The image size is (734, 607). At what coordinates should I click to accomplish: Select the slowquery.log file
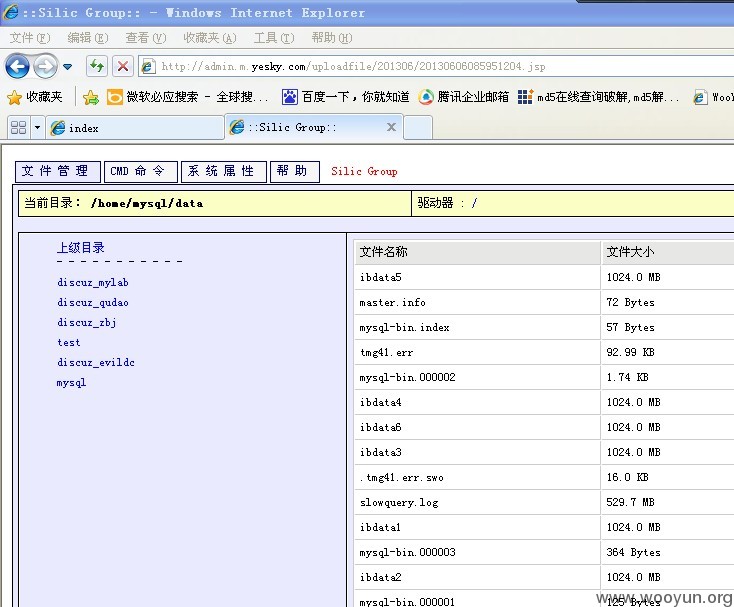point(398,502)
